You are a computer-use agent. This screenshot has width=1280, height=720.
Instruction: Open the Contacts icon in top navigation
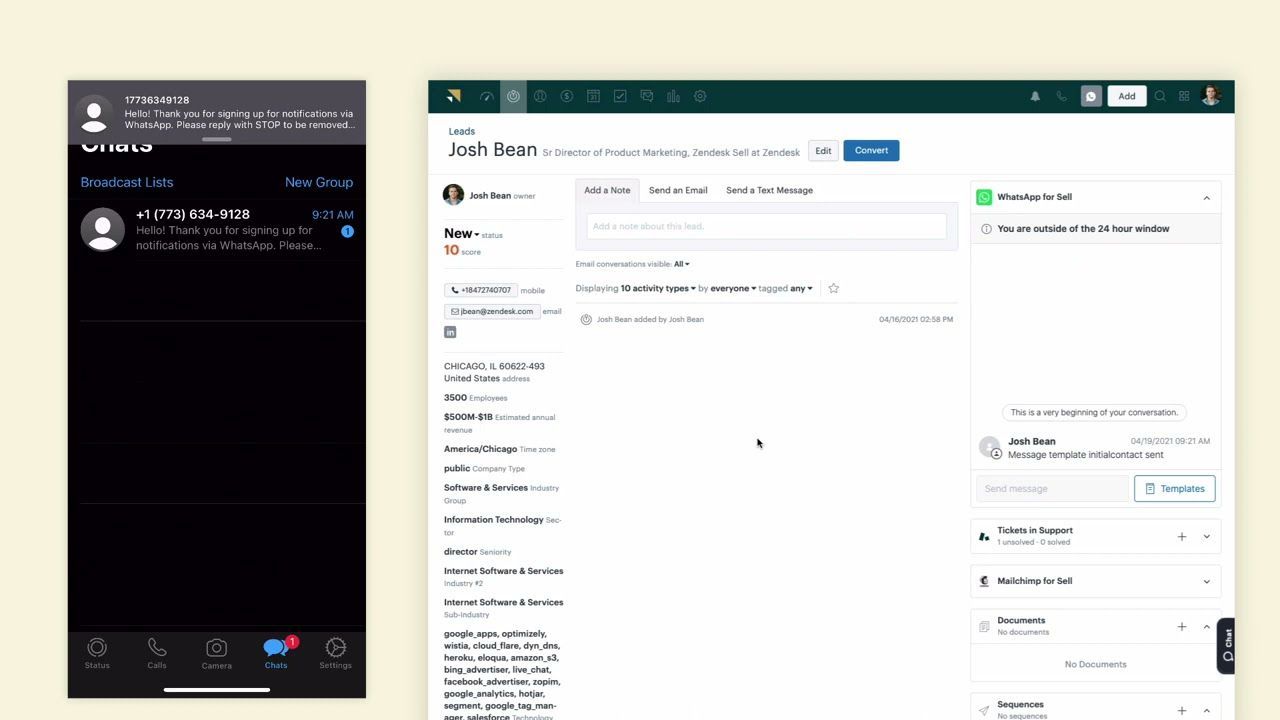pos(540,96)
